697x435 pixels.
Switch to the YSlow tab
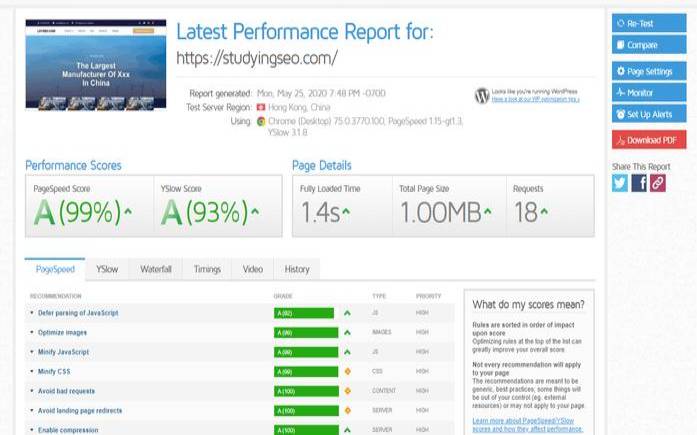tap(107, 269)
